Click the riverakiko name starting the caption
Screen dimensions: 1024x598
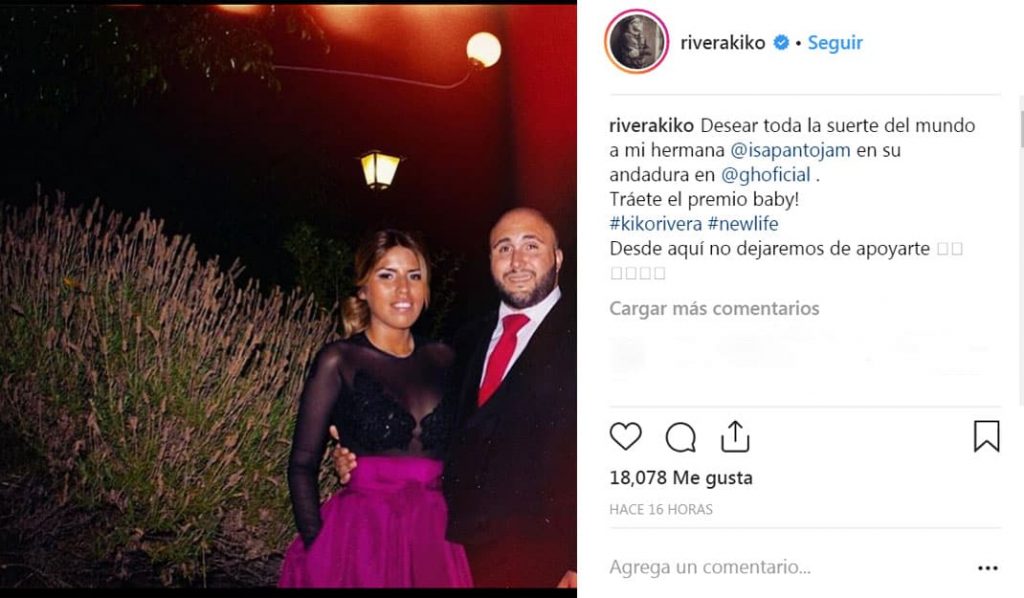(651, 125)
